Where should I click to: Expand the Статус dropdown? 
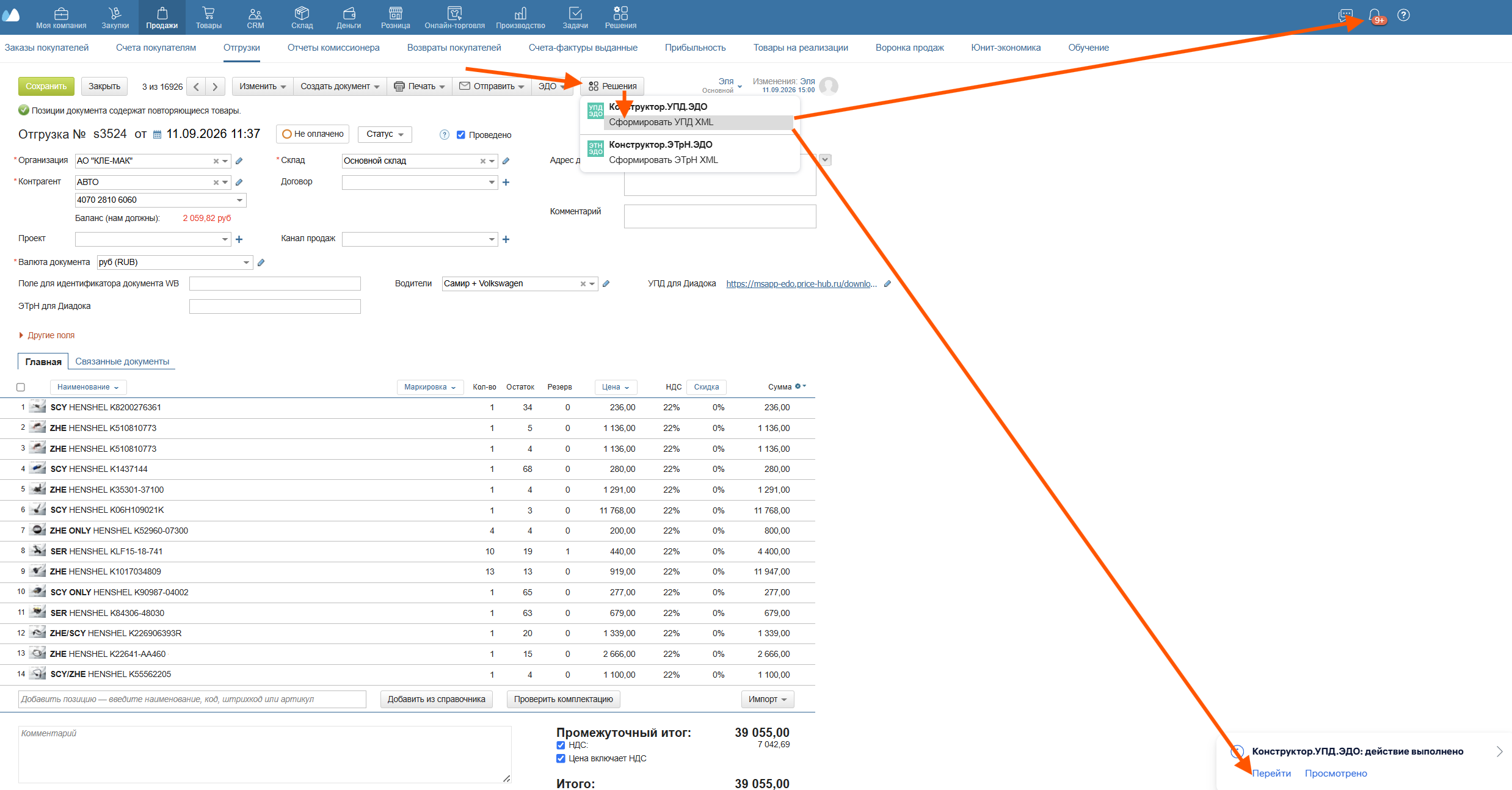click(385, 134)
